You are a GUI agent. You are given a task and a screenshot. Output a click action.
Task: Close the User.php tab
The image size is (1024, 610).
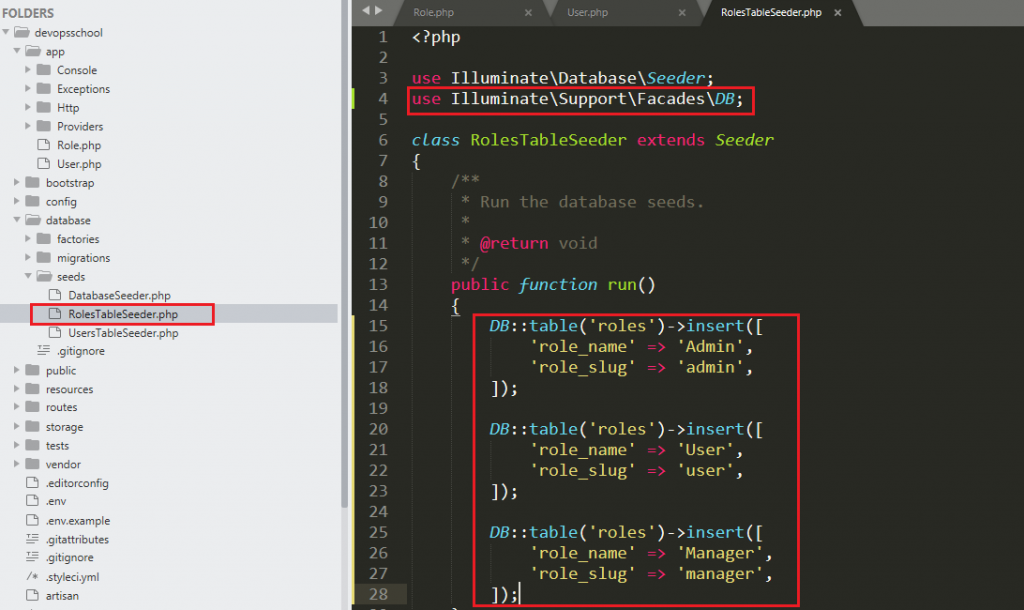682,12
